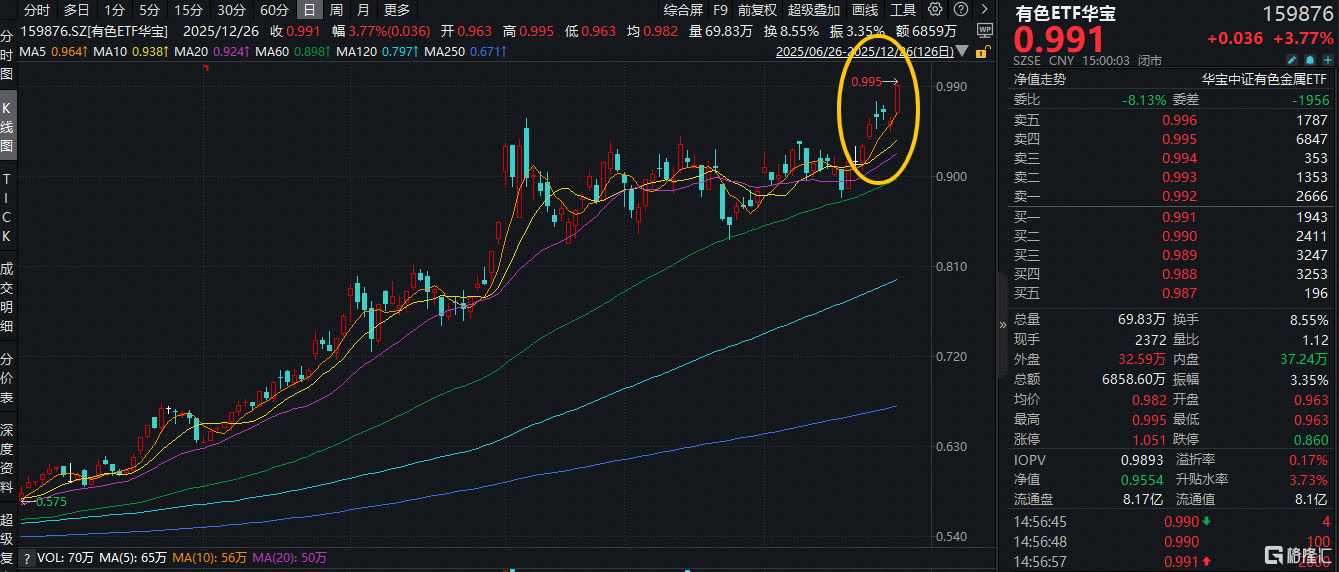Collapse the right quote panel with the chevron
The image size is (1339, 572).
1003,325
